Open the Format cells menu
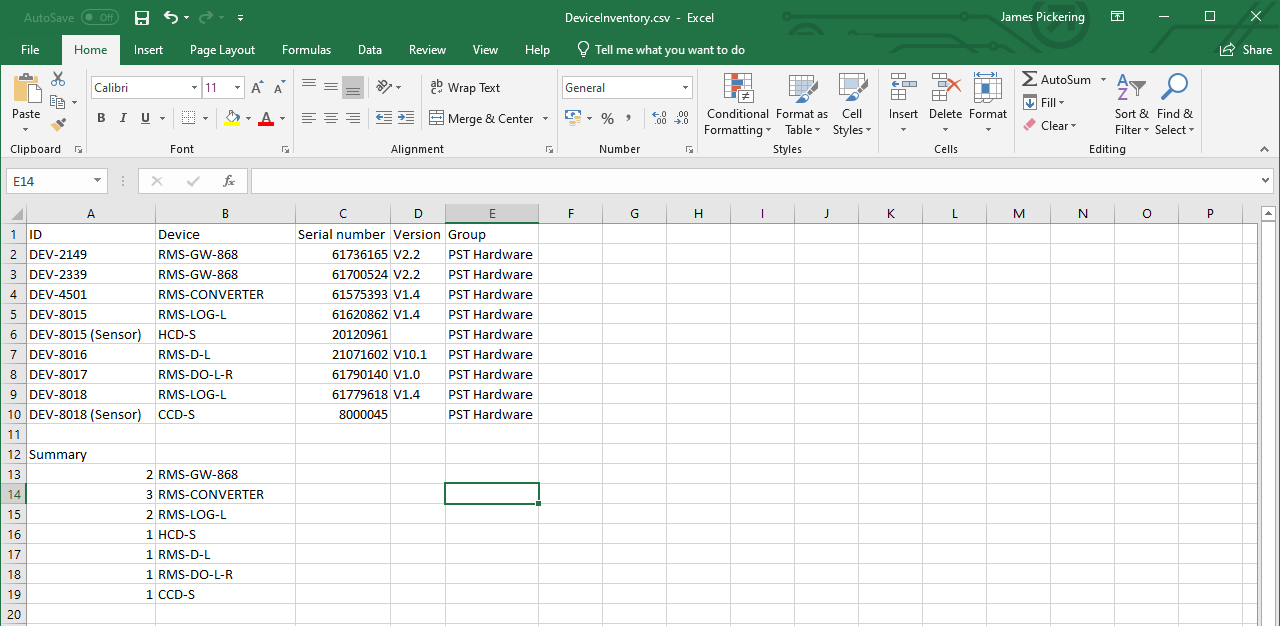Screen dimensions: 1280x626 988,104
